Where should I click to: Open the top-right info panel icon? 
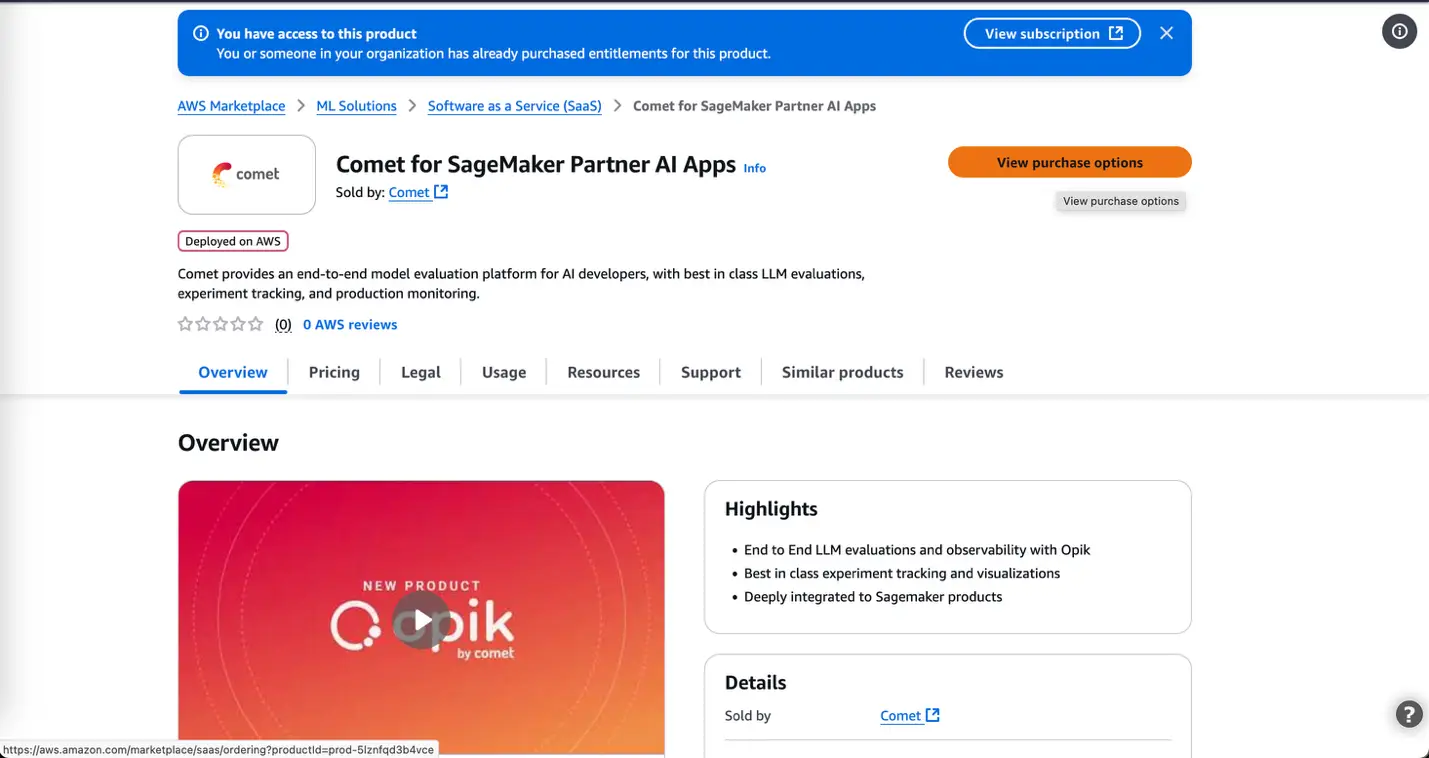1399,32
